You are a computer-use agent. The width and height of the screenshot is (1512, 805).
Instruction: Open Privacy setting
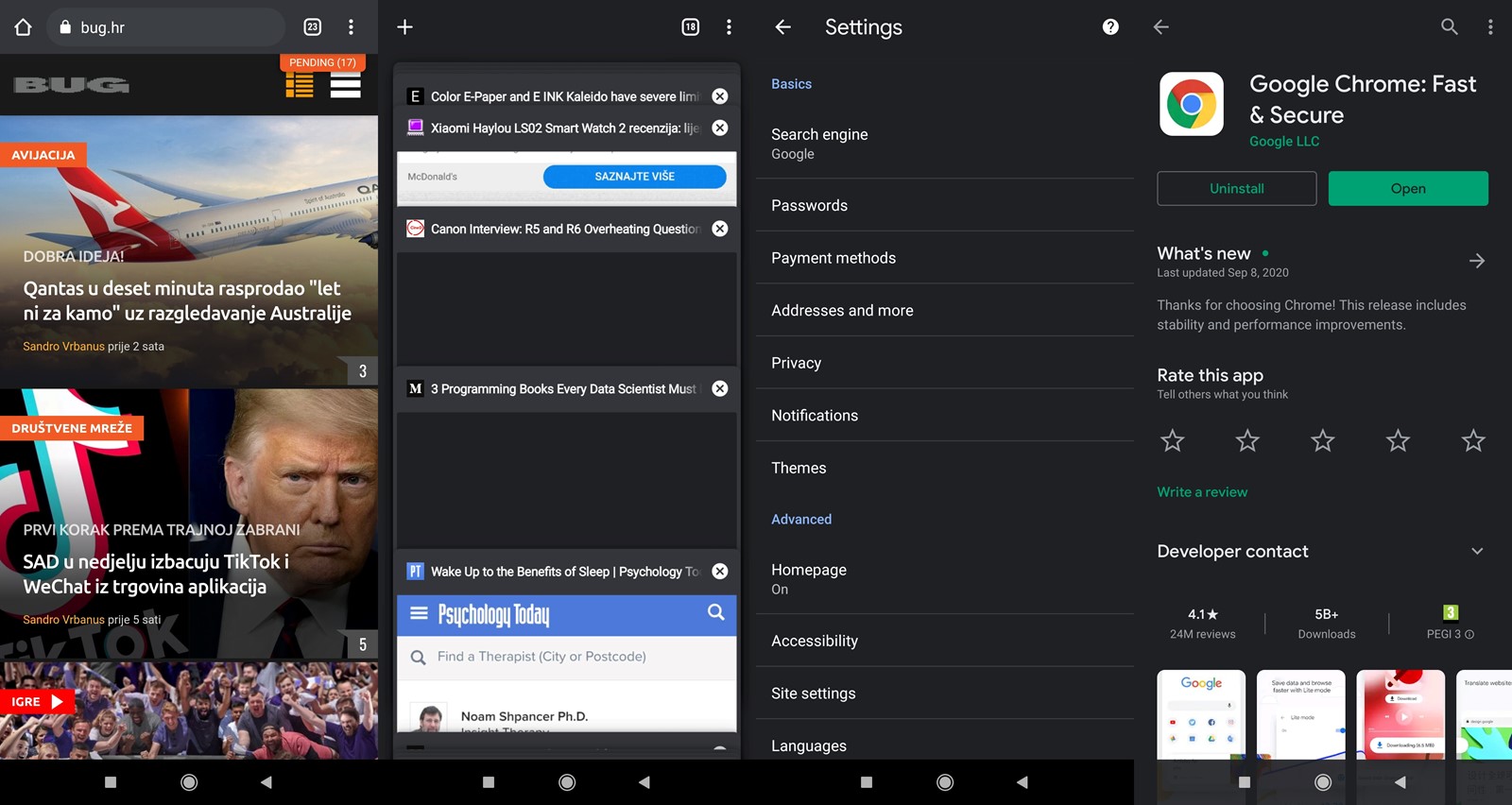pyautogui.click(x=945, y=363)
